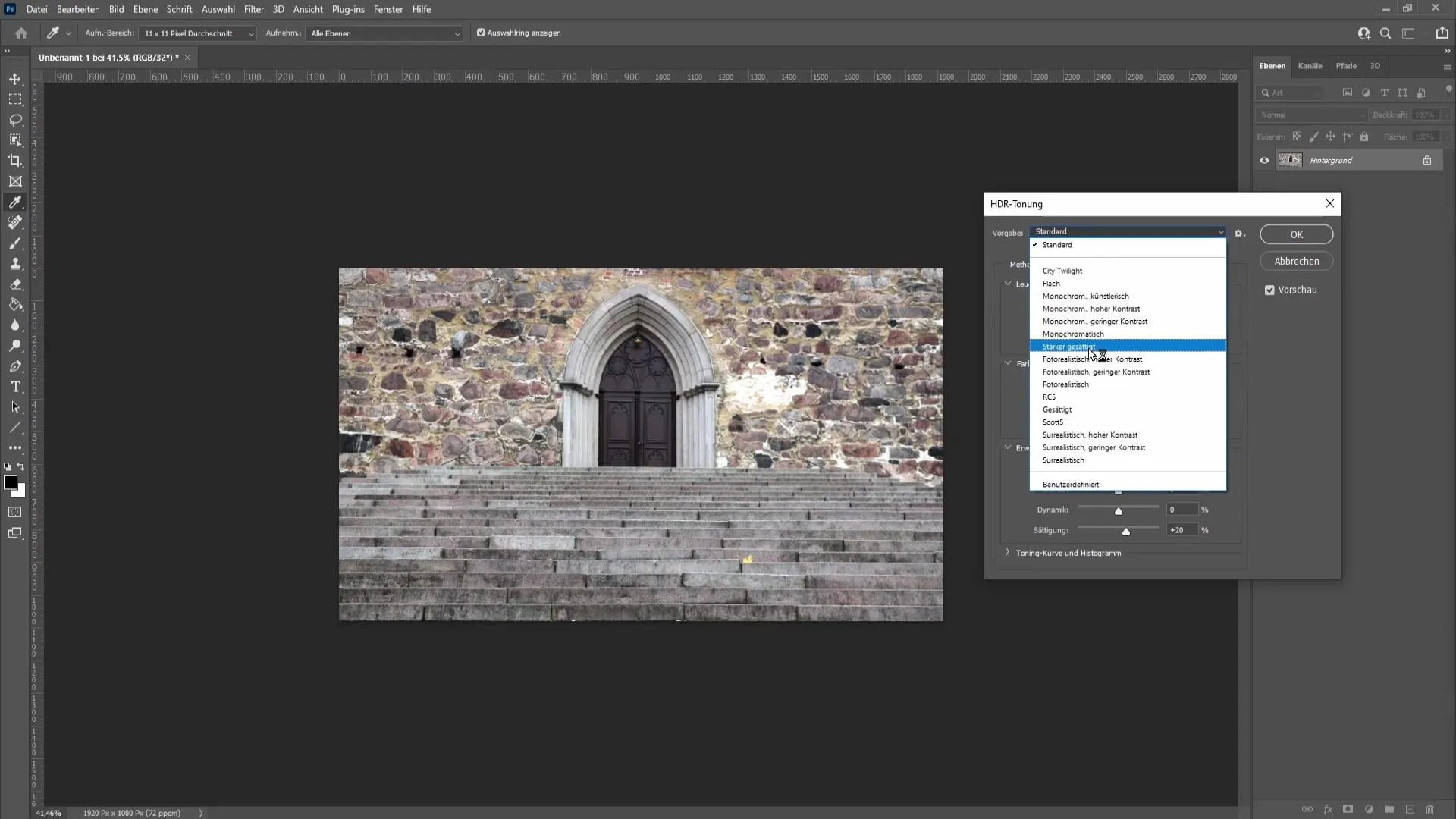Choose preset Monochrom, hoher Kontrast
The width and height of the screenshot is (1456, 819).
coord(1128,309)
